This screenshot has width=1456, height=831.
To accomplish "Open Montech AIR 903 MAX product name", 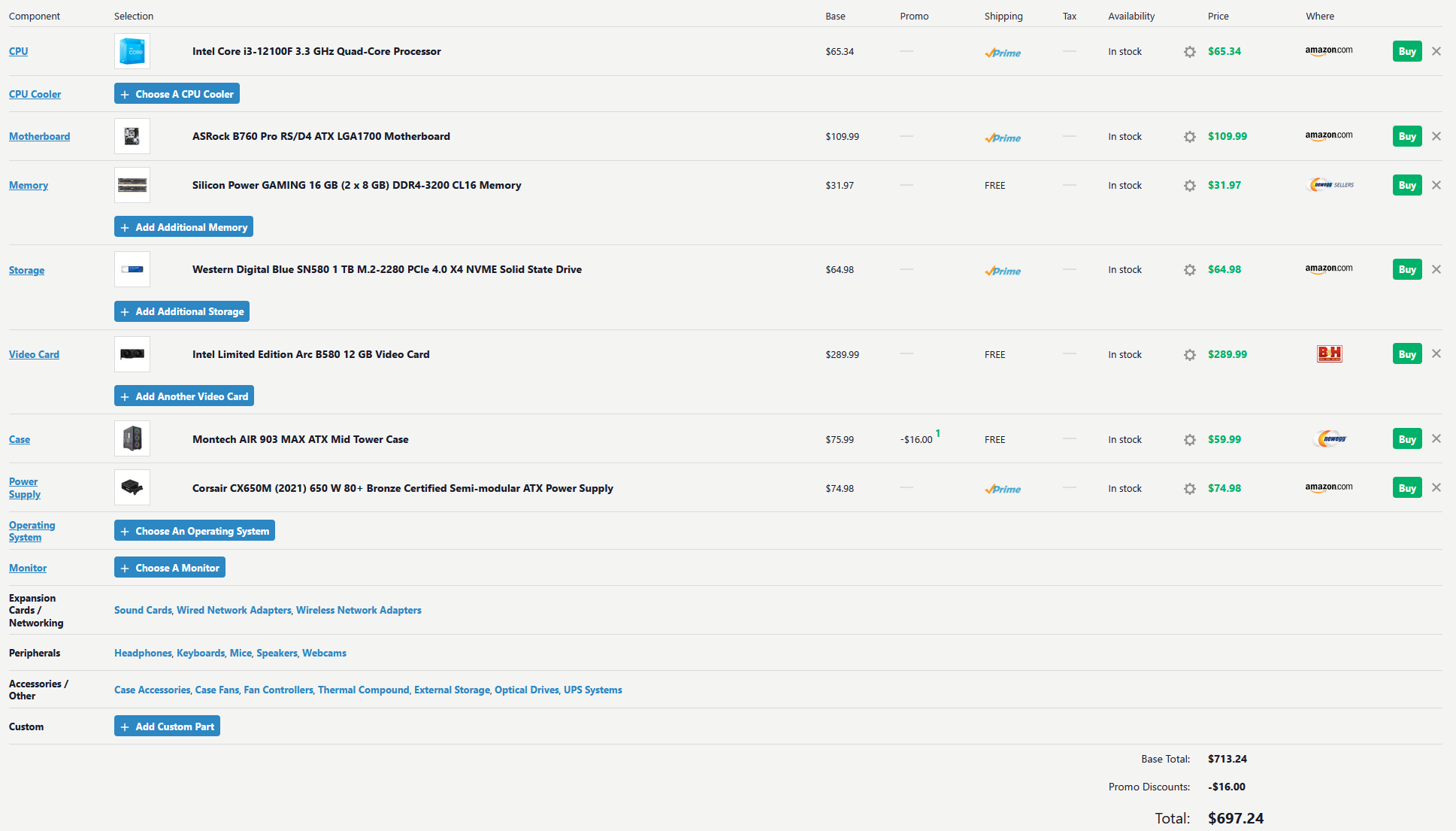I will pyautogui.click(x=301, y=439).
